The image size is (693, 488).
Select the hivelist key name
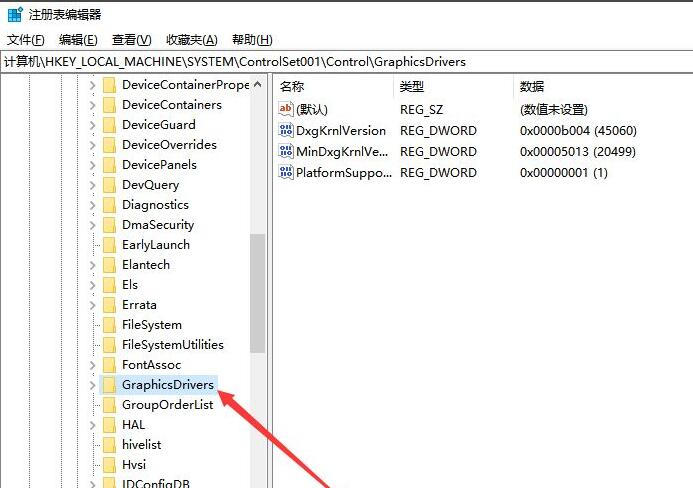pos(141,445)
